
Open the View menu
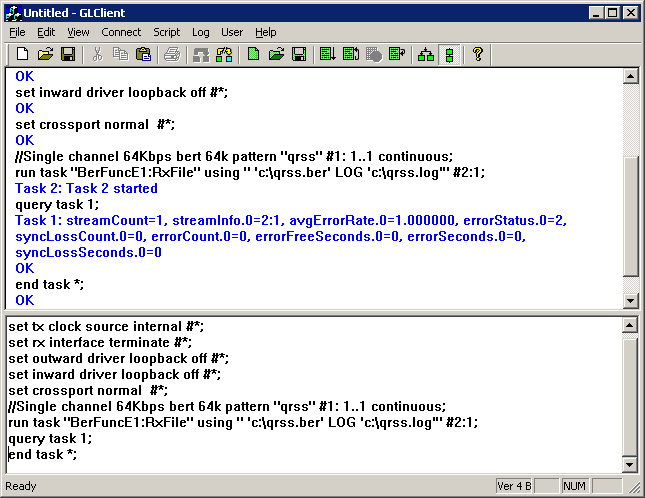[x=78, y=32]
